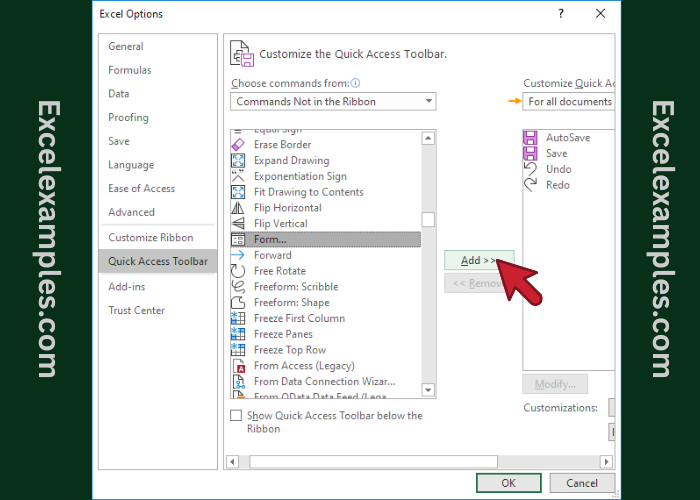Click the Erase Border eraser icon
The image size is (700, 500).
pyautogui.click(x=238, y=145)
